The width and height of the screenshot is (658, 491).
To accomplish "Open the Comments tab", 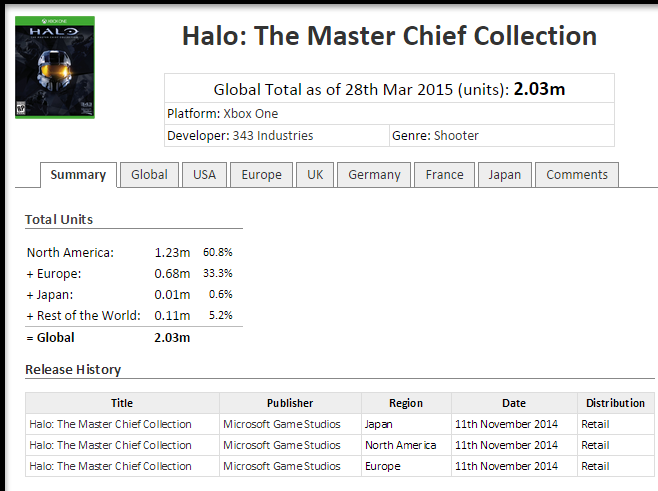I will coord(577,175).
